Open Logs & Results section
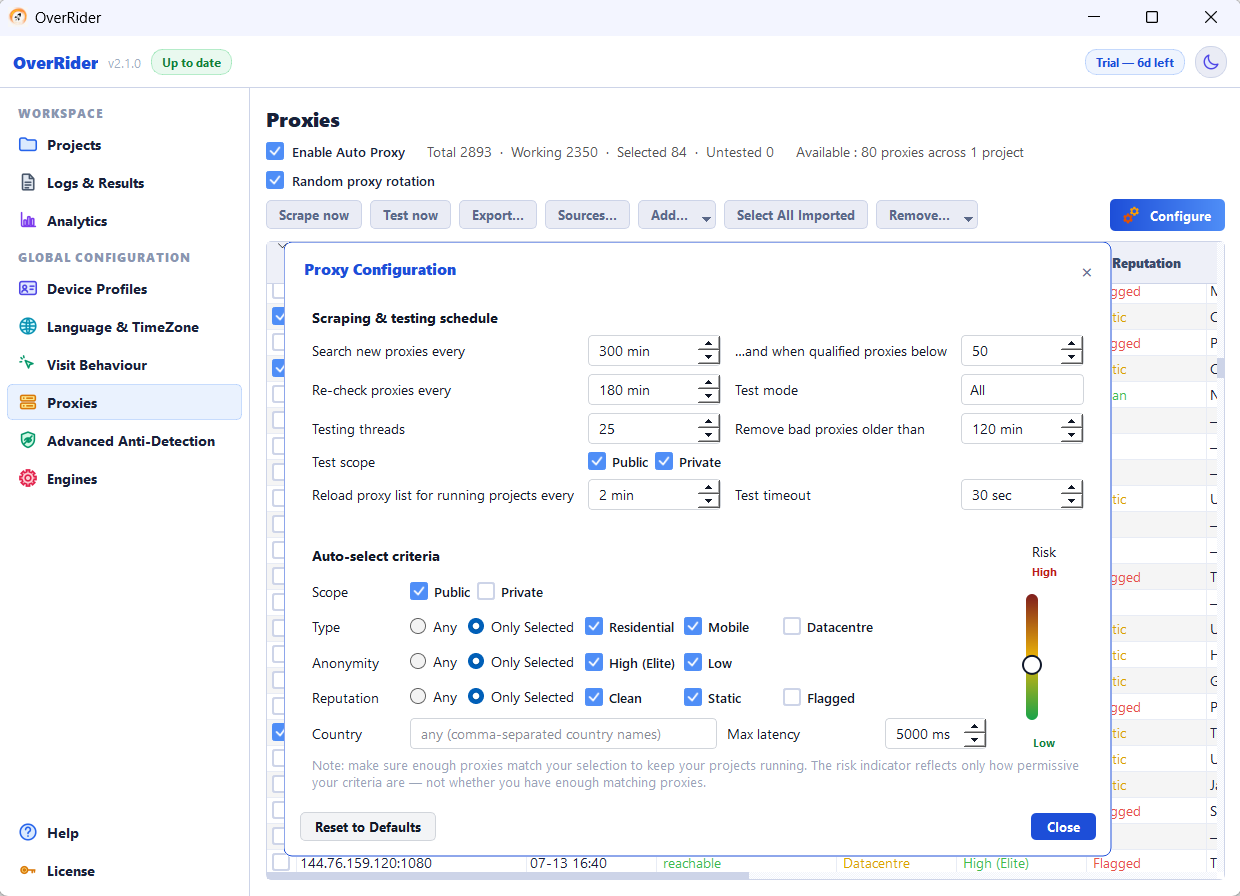 point(124,183)
